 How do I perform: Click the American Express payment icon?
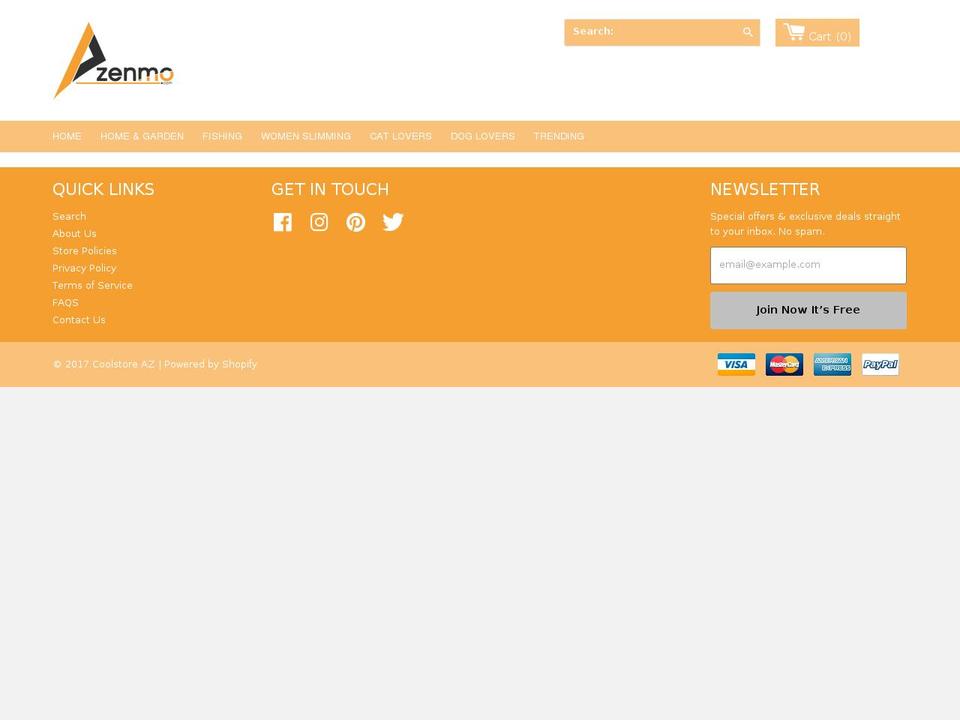pyautogui.click(x=832, y=364)
